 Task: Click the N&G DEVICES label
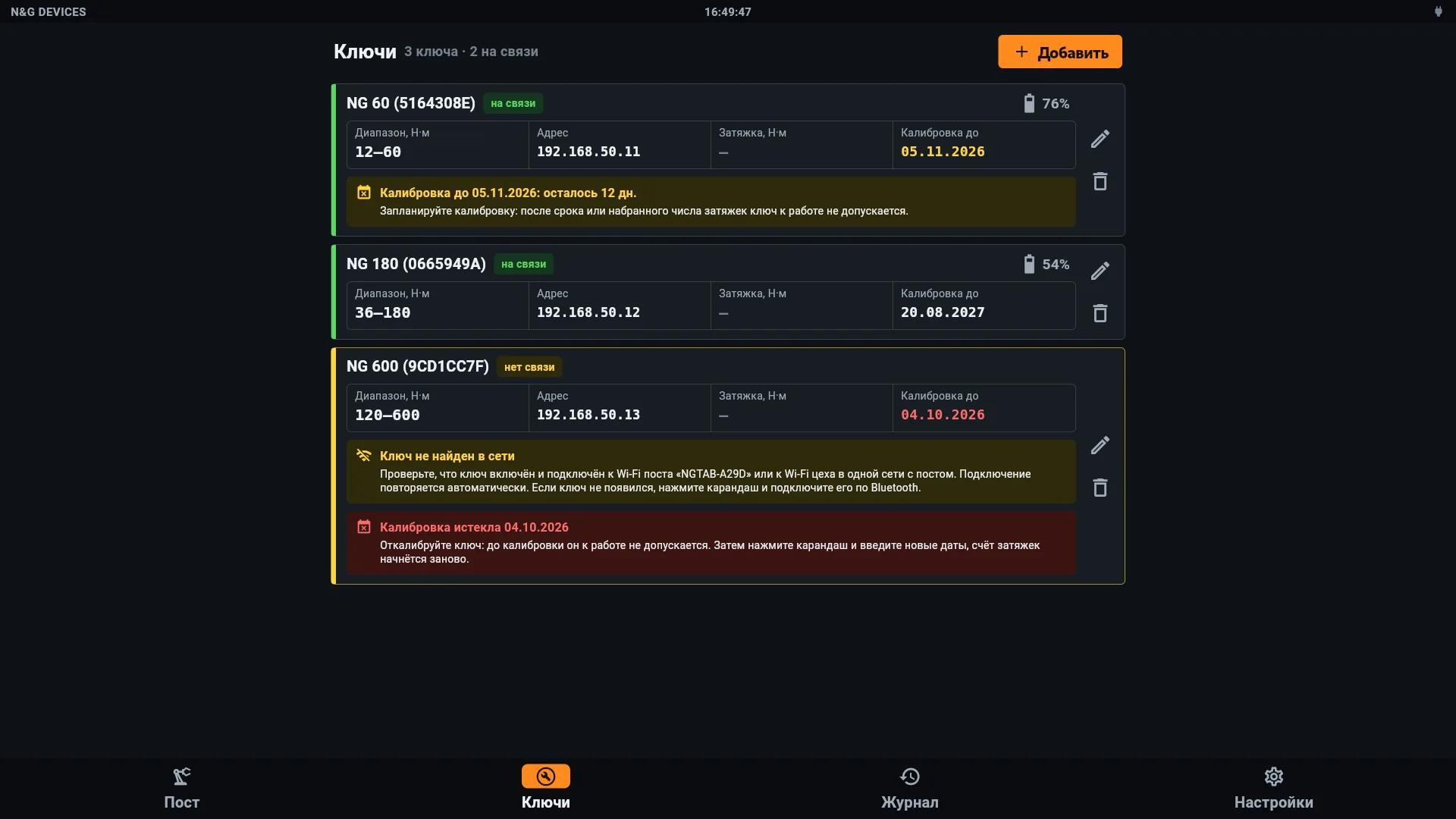(49, 11)
